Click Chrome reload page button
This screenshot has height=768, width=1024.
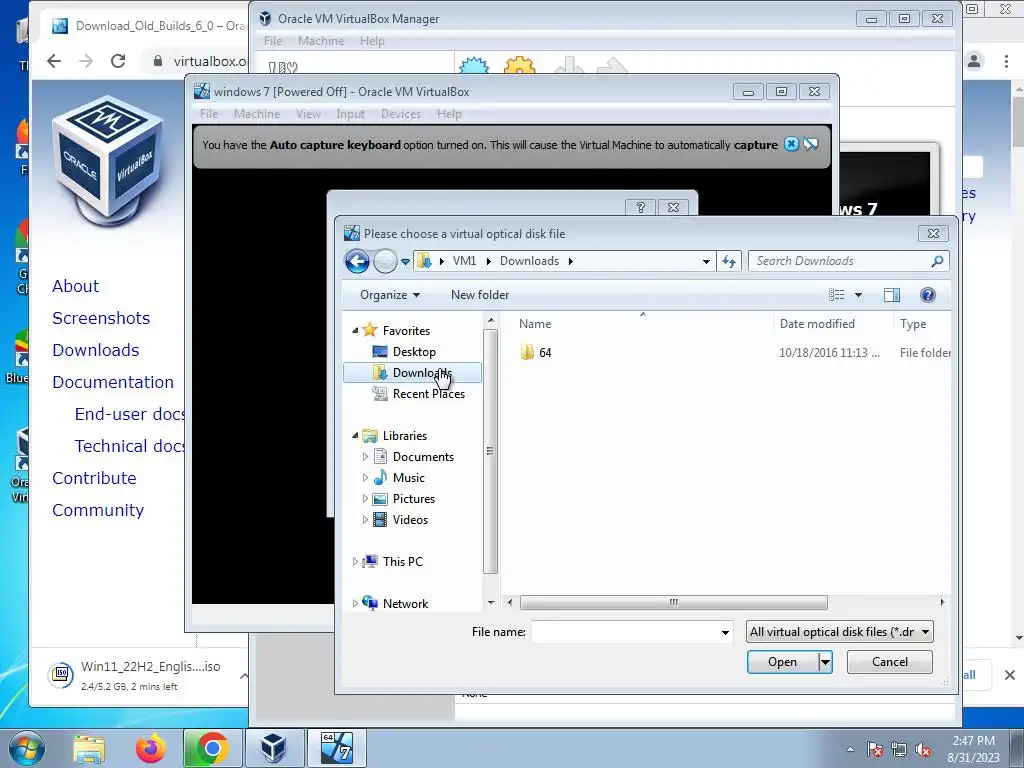pyautogui.click(x=118, y=61)
